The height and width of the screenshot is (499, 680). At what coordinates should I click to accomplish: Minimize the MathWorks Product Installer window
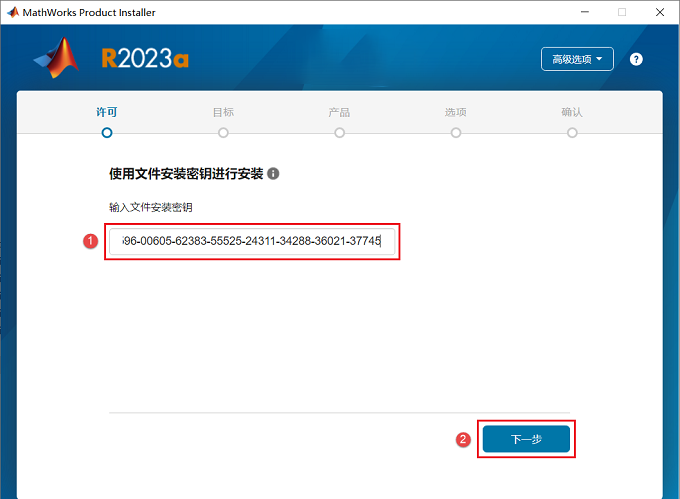(x=585, y=12)
